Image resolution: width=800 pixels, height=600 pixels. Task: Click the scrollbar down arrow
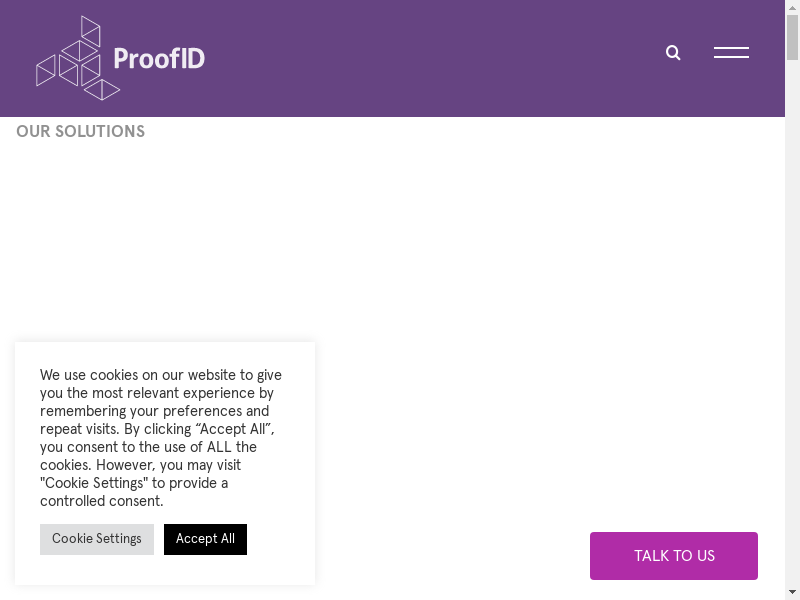coord(792,592)
